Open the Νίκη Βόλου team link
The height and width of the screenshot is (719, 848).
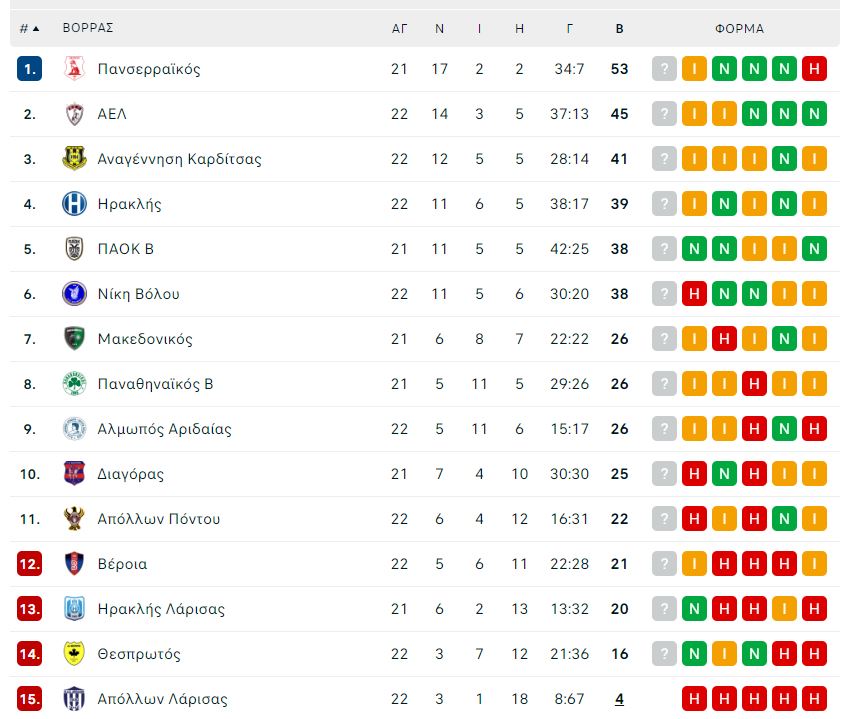pyautogui.click(x=138, y=294)
